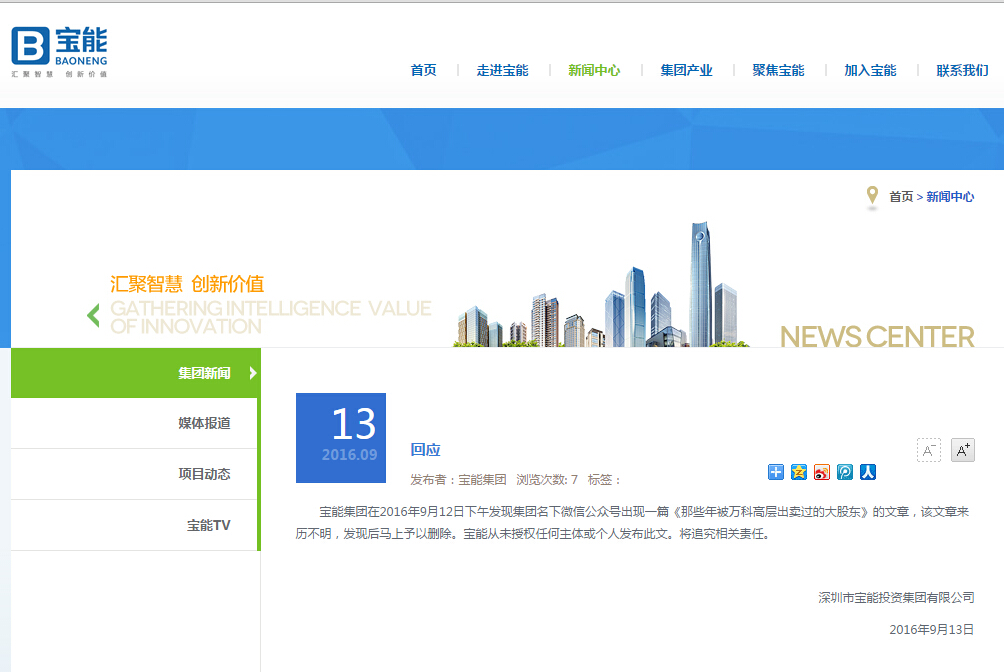Screen dimensions: 1004x672
Task: Increase font size with A+ button
Action: (x=962, y=450)
